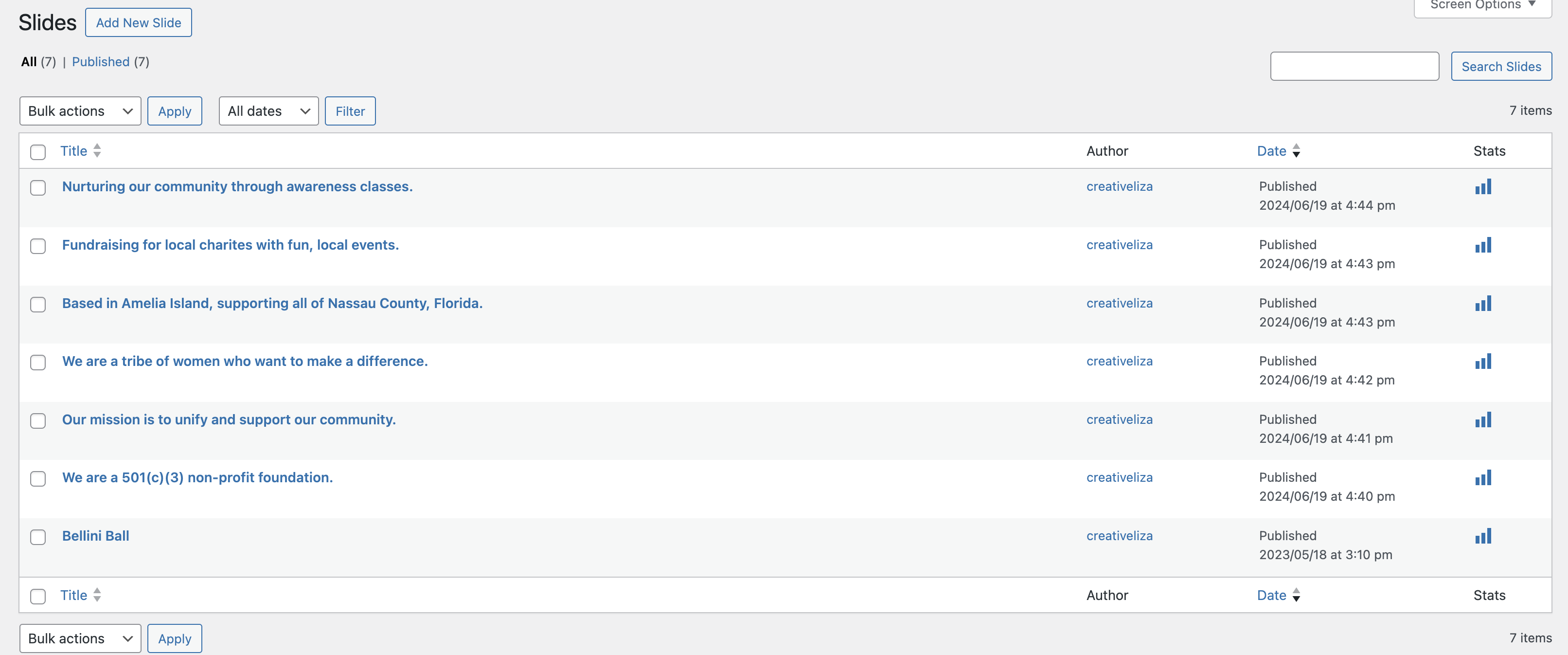The height and width of the screenshot is (655, 1568).
Task: Open the creativeliza author link in first row
Action: click(x=1120, y=186)
